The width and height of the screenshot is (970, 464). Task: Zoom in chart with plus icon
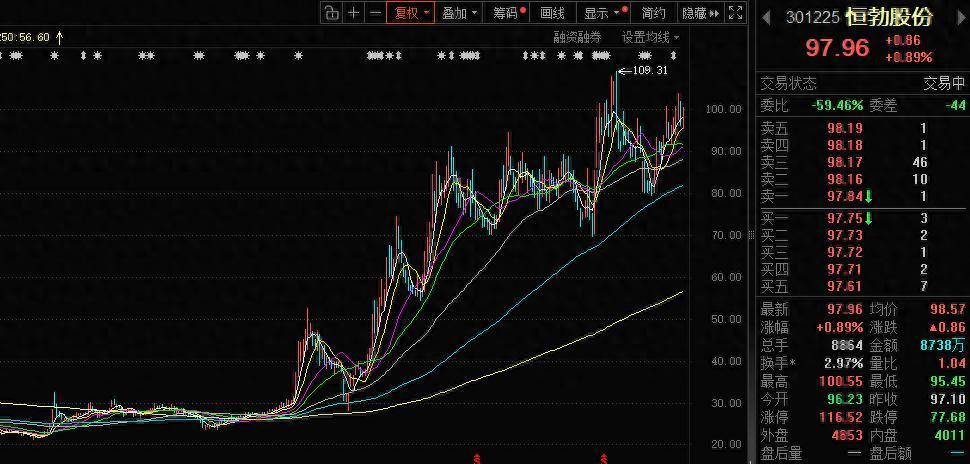(x=353, y=13)
